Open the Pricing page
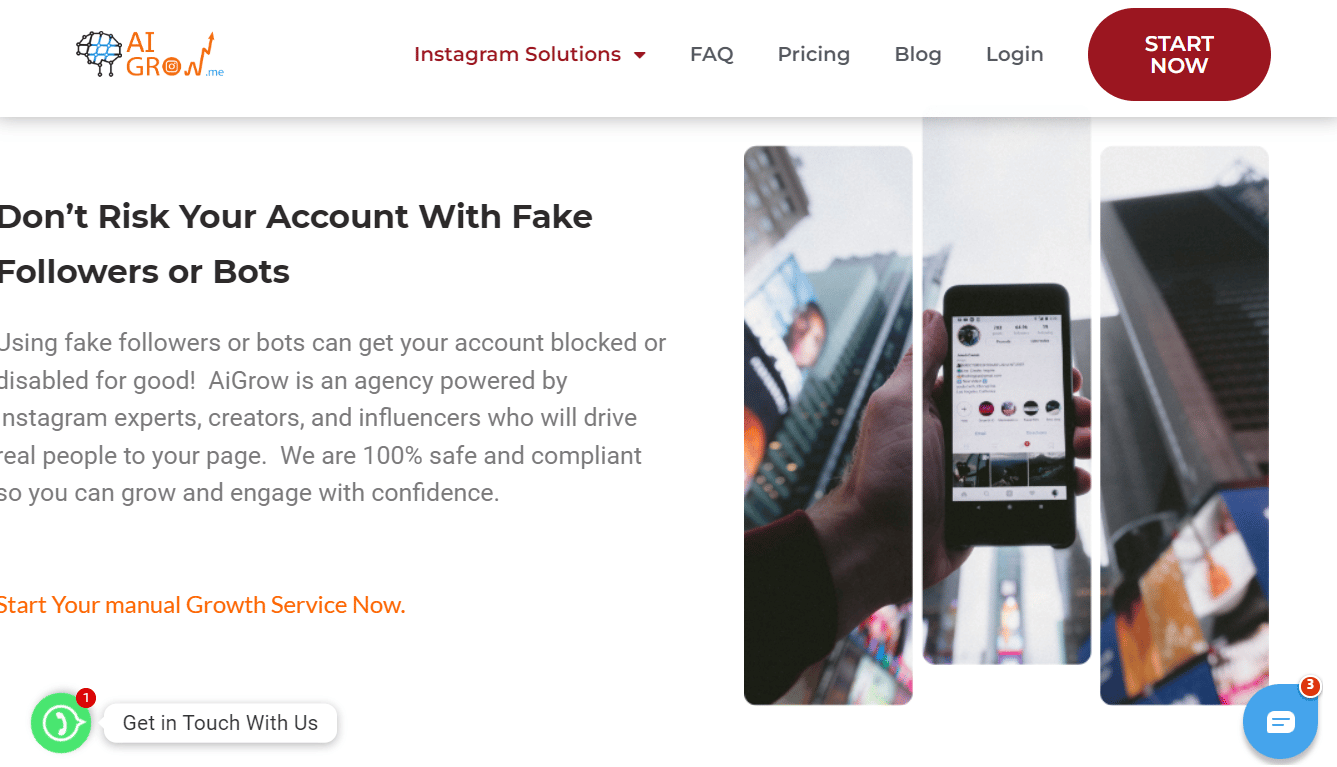1337x767 pixels. click(813, 55)
